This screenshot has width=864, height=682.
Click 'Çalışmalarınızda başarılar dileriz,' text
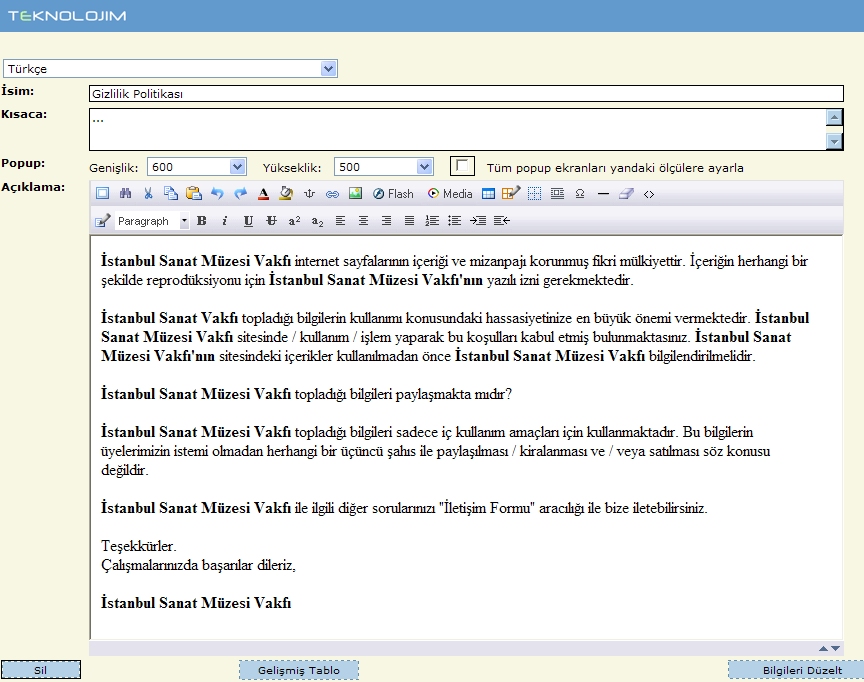pos(198,565)
